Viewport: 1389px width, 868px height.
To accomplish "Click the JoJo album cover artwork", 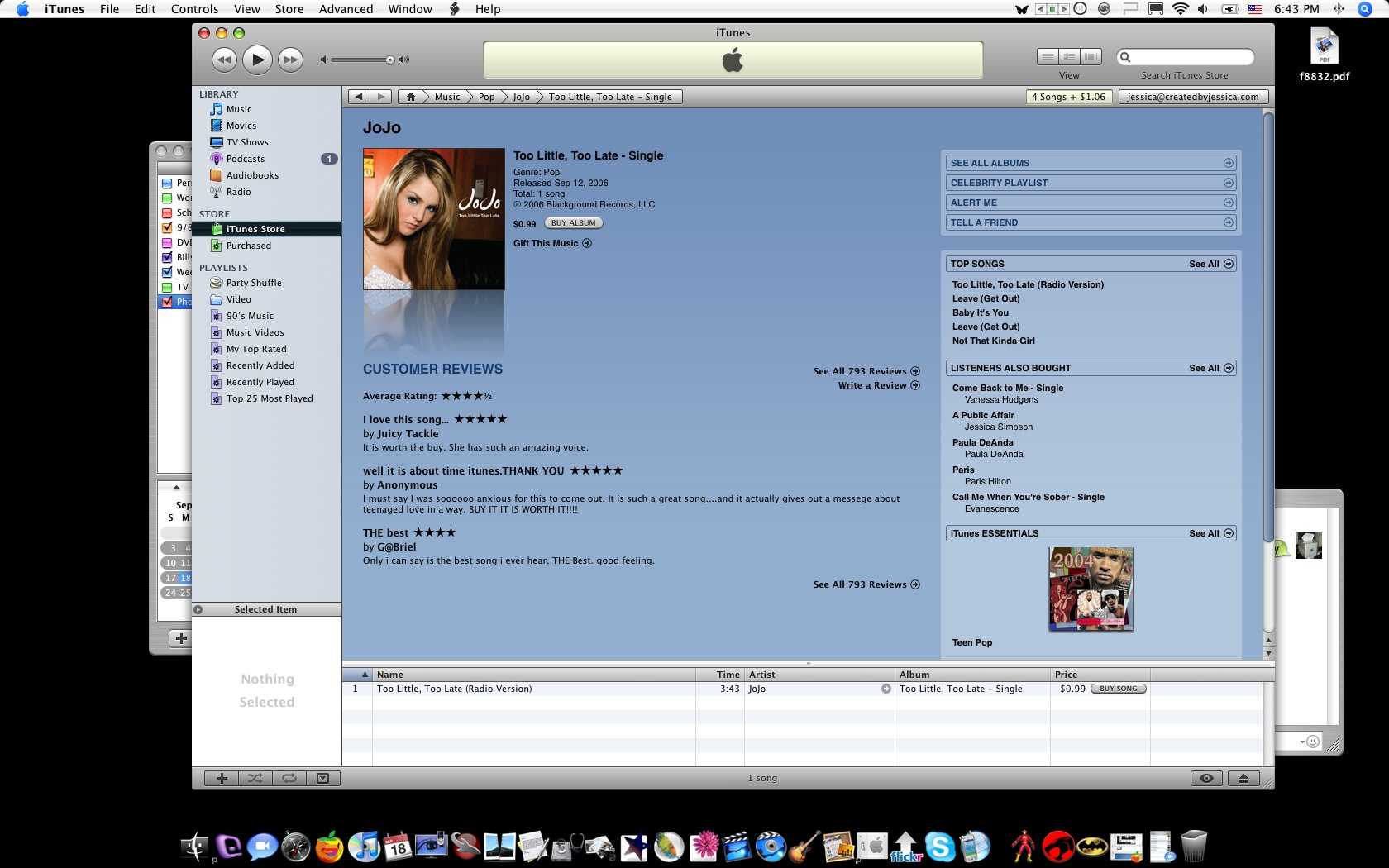I will coord(433,219).
